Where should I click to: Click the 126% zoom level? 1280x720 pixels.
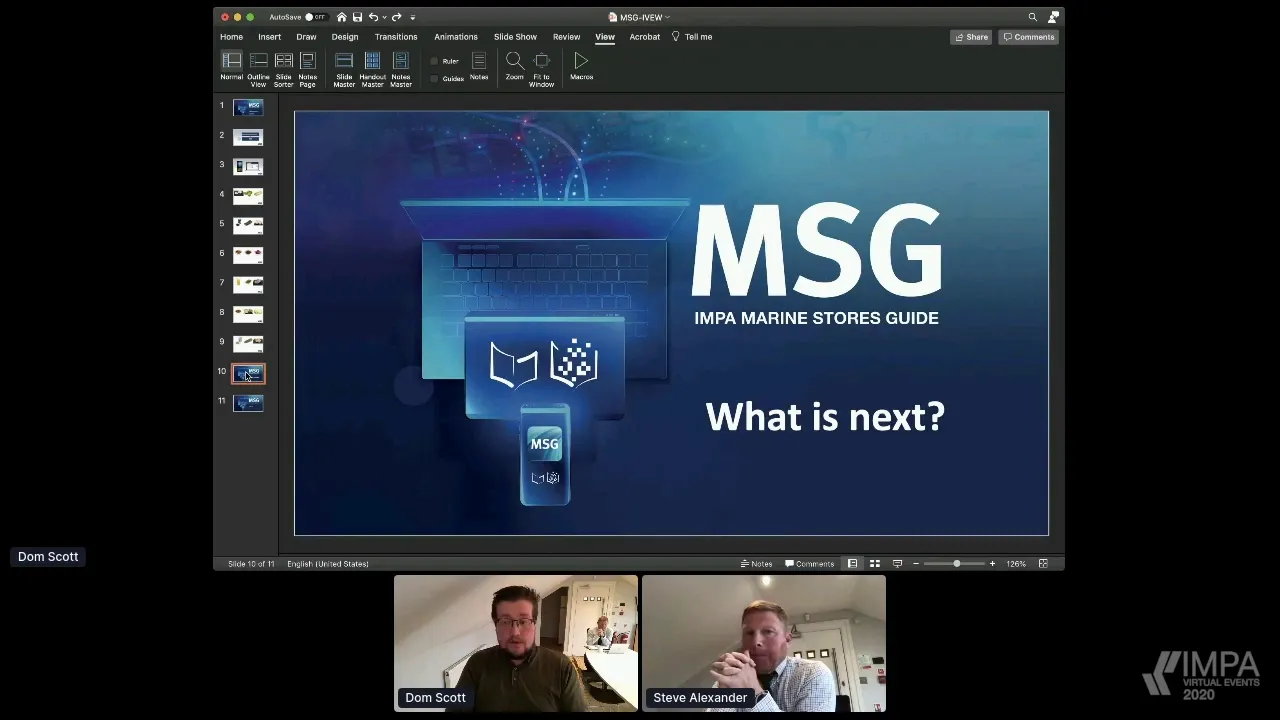point(1016,564)
